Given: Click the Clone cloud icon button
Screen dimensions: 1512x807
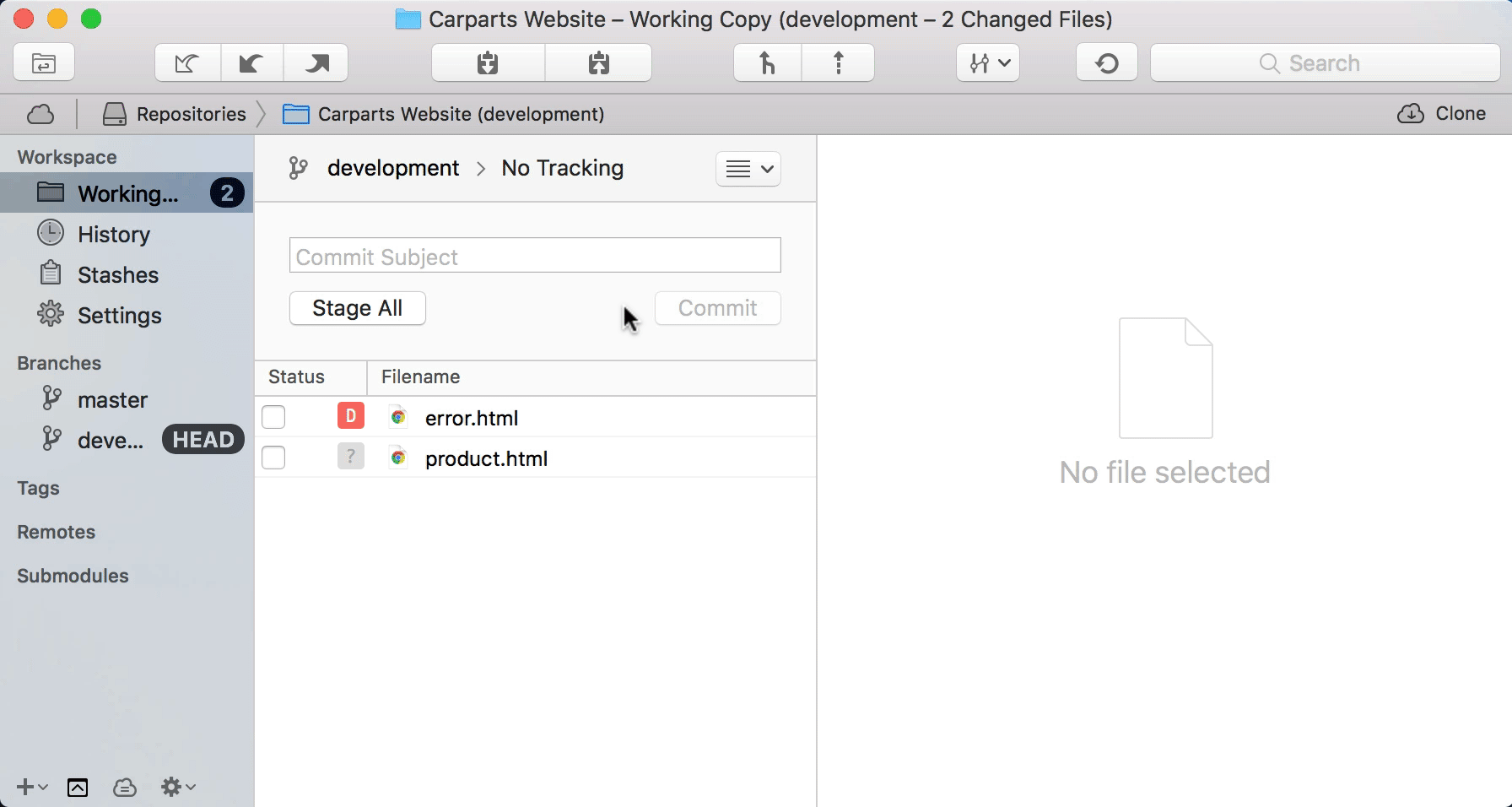Looking at the screenshot, I should [x=1441, y=114].
